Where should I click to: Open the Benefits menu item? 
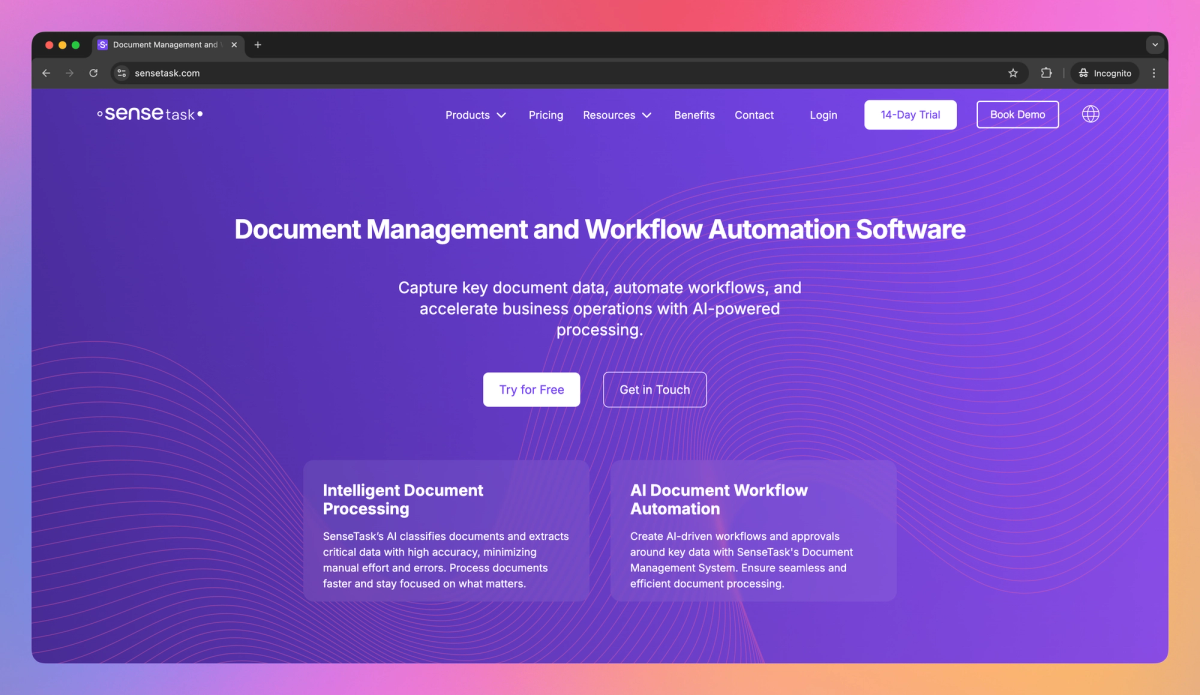[x=694, y=115]
